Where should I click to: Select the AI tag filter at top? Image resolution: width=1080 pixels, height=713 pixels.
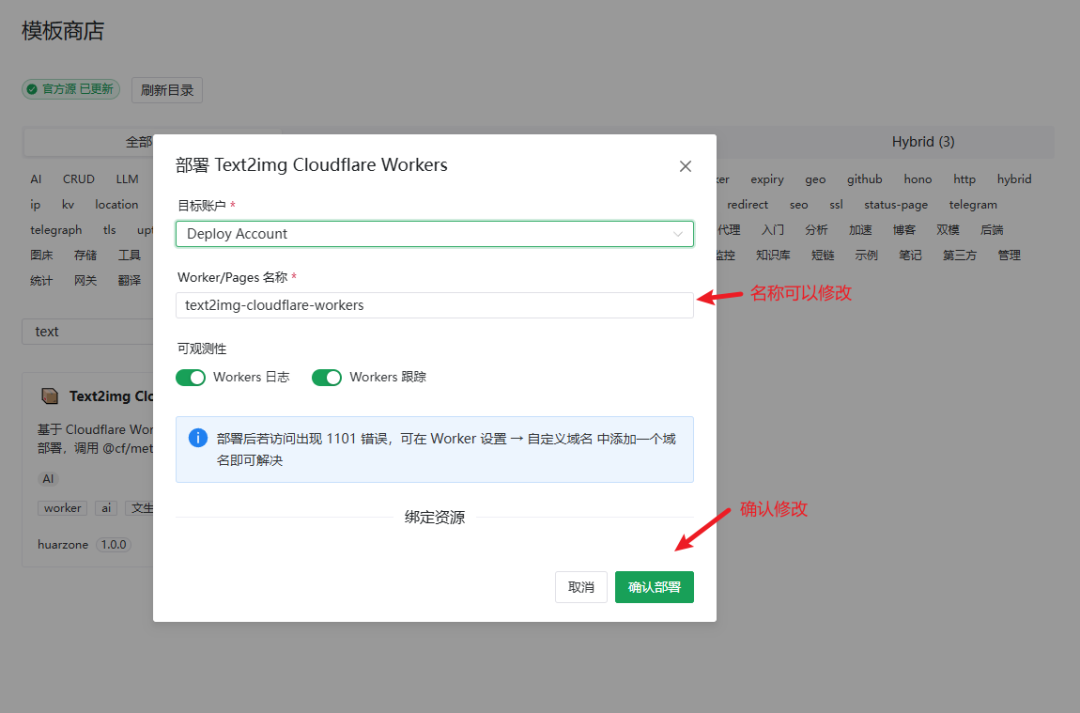(x=36, y=179)
